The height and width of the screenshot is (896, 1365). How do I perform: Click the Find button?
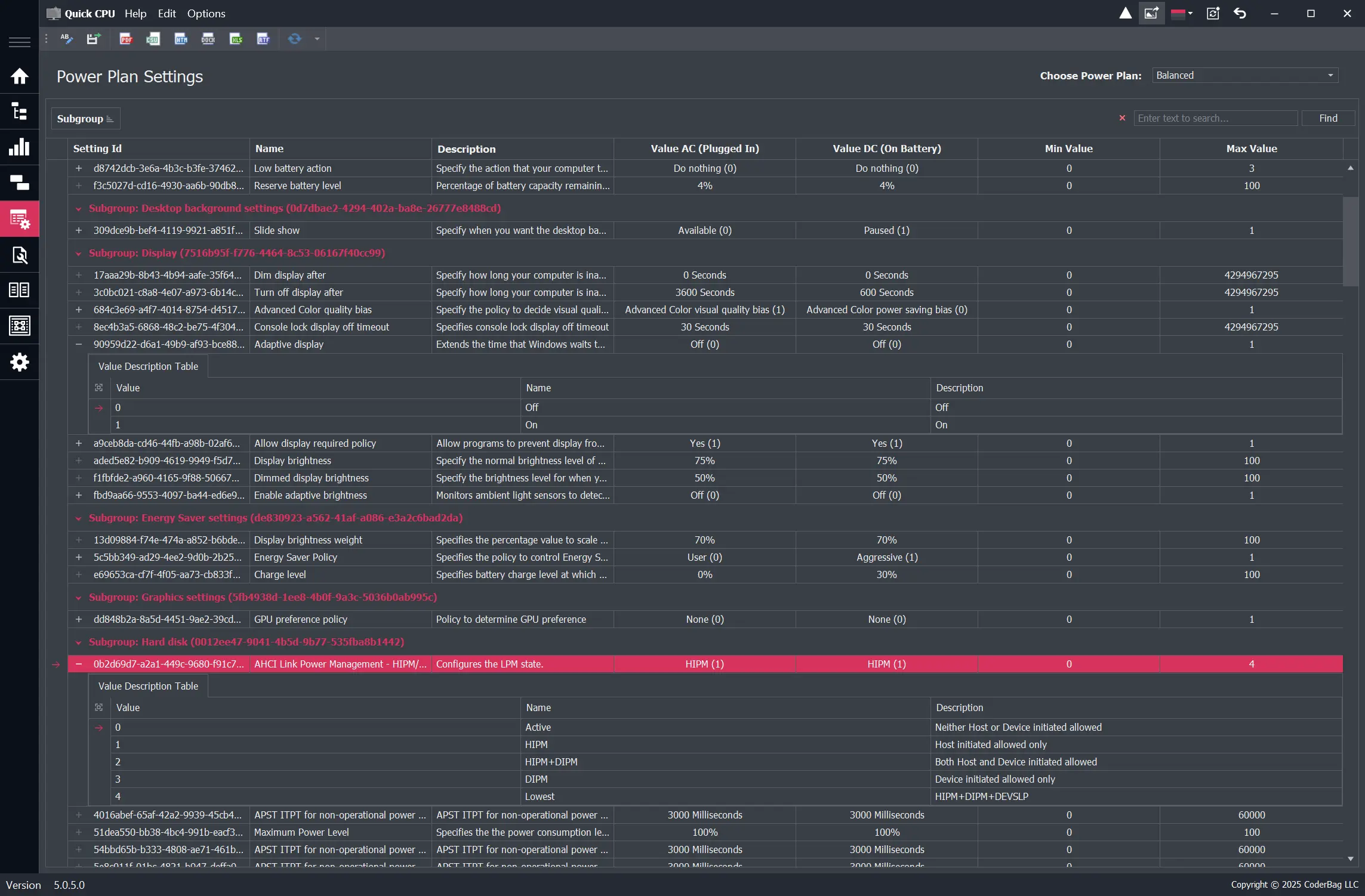point(1328,118)
